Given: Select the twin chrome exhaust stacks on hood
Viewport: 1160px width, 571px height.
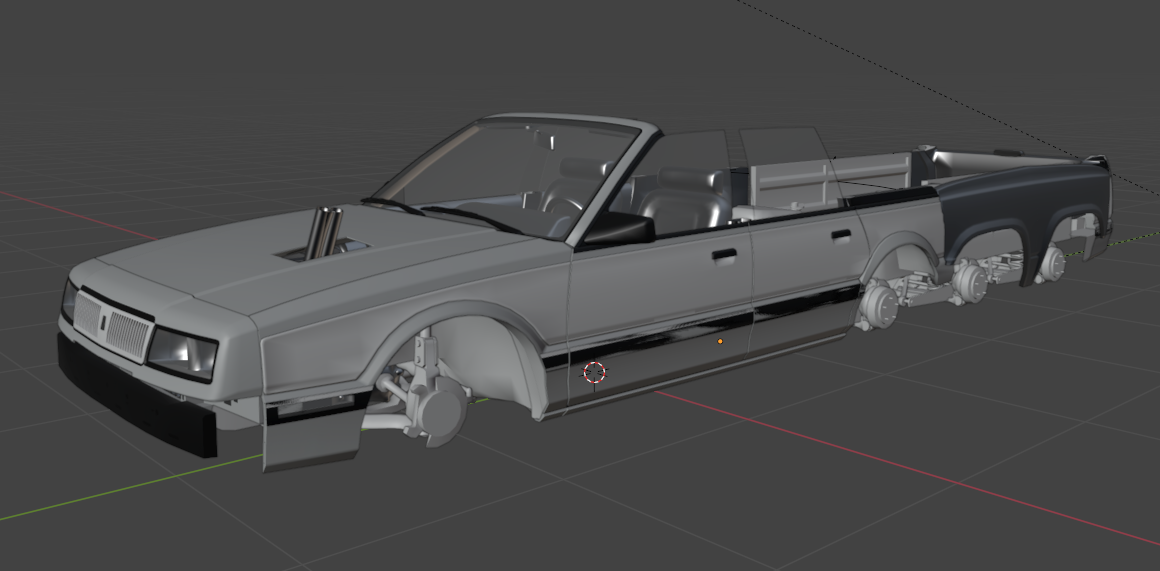Looking at the screenshot, I should (324, 232).
